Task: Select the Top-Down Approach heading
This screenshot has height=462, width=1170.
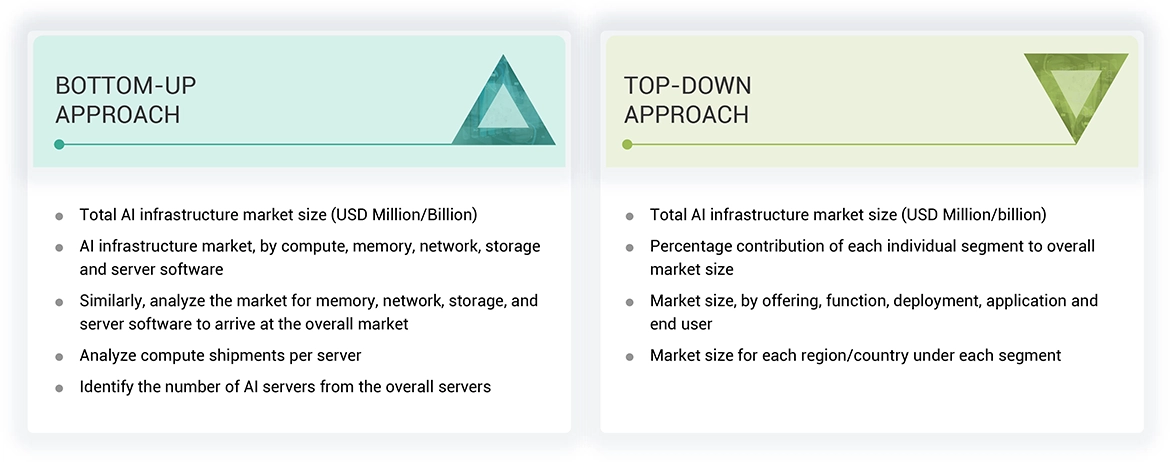Action: [x=687, y=100]
